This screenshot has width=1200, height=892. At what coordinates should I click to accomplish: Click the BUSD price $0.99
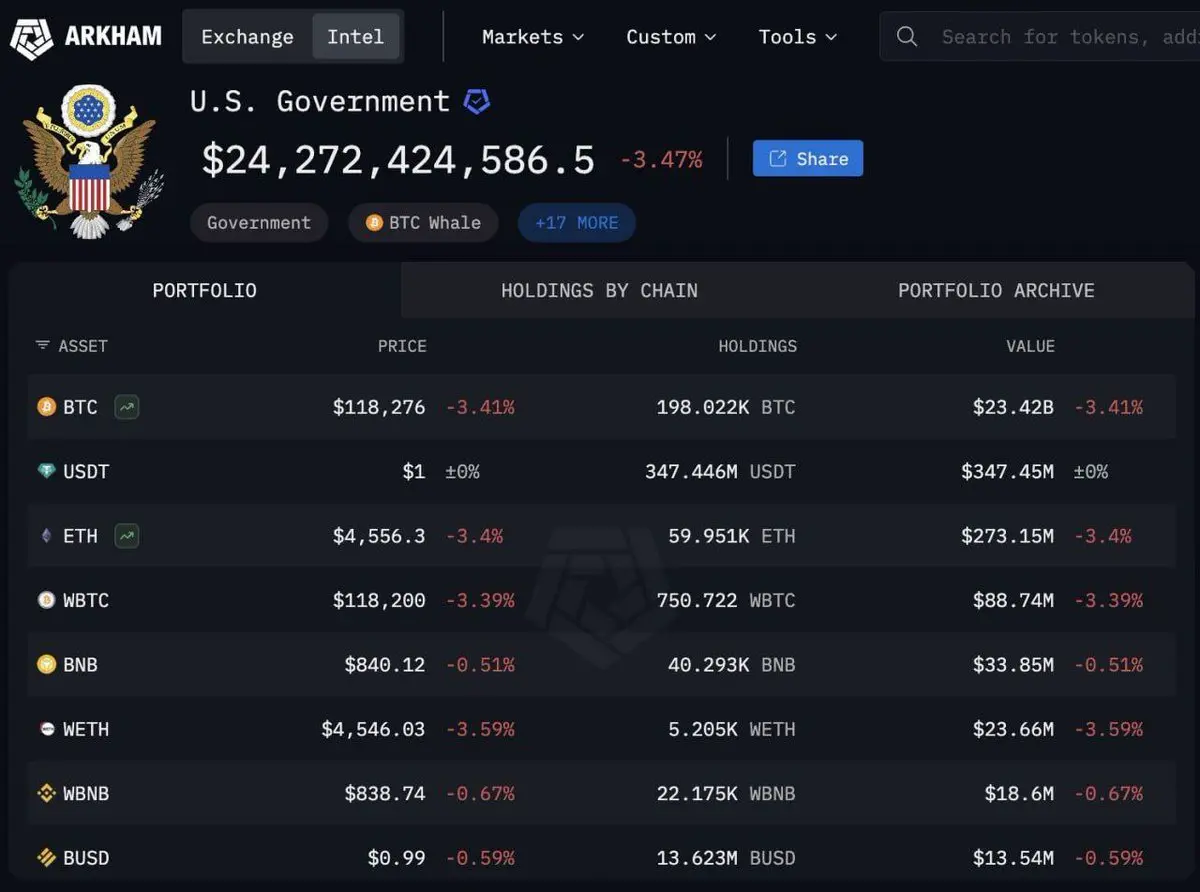point(396,857)
